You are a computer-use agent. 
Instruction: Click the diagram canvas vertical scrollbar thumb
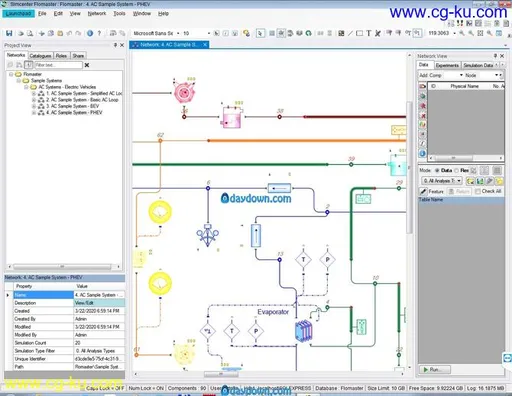point(409,167)
